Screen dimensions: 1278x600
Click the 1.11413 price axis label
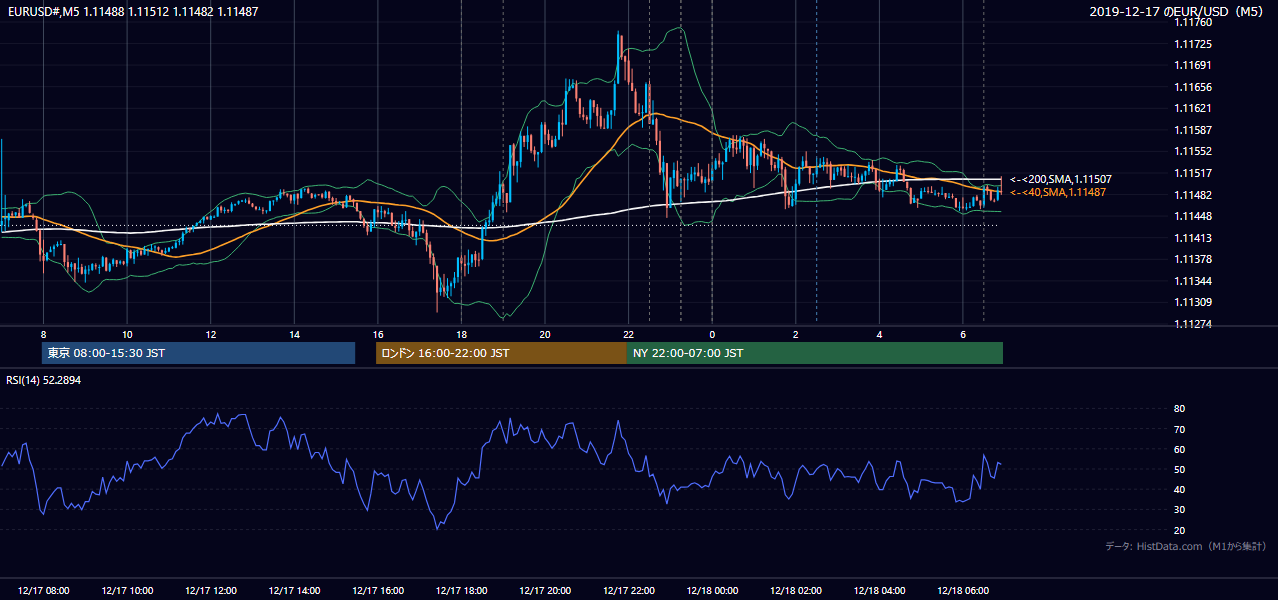(1192, 237)
